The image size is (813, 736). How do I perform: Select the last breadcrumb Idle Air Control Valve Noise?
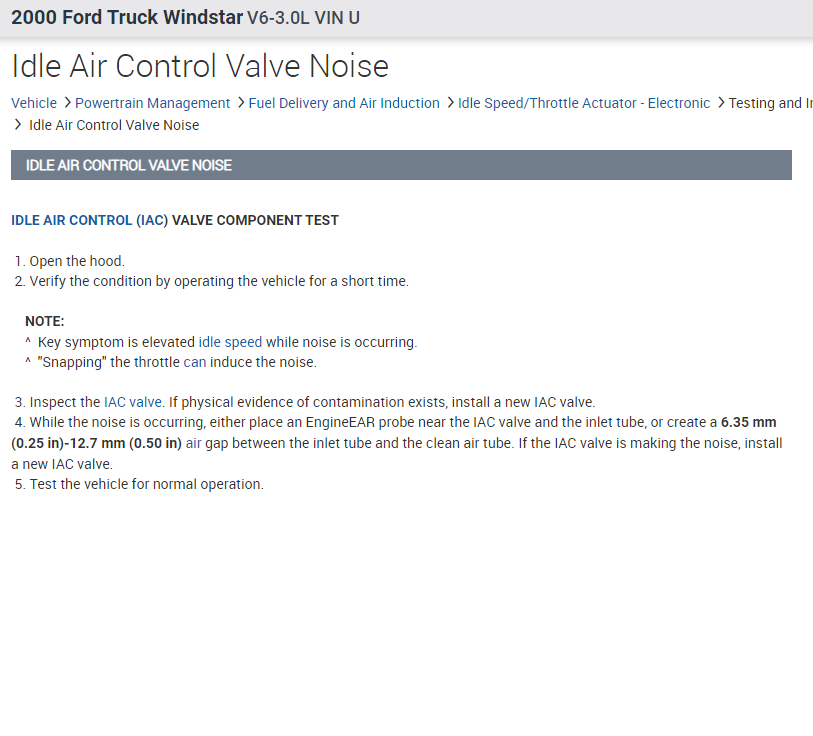[114, 125]
